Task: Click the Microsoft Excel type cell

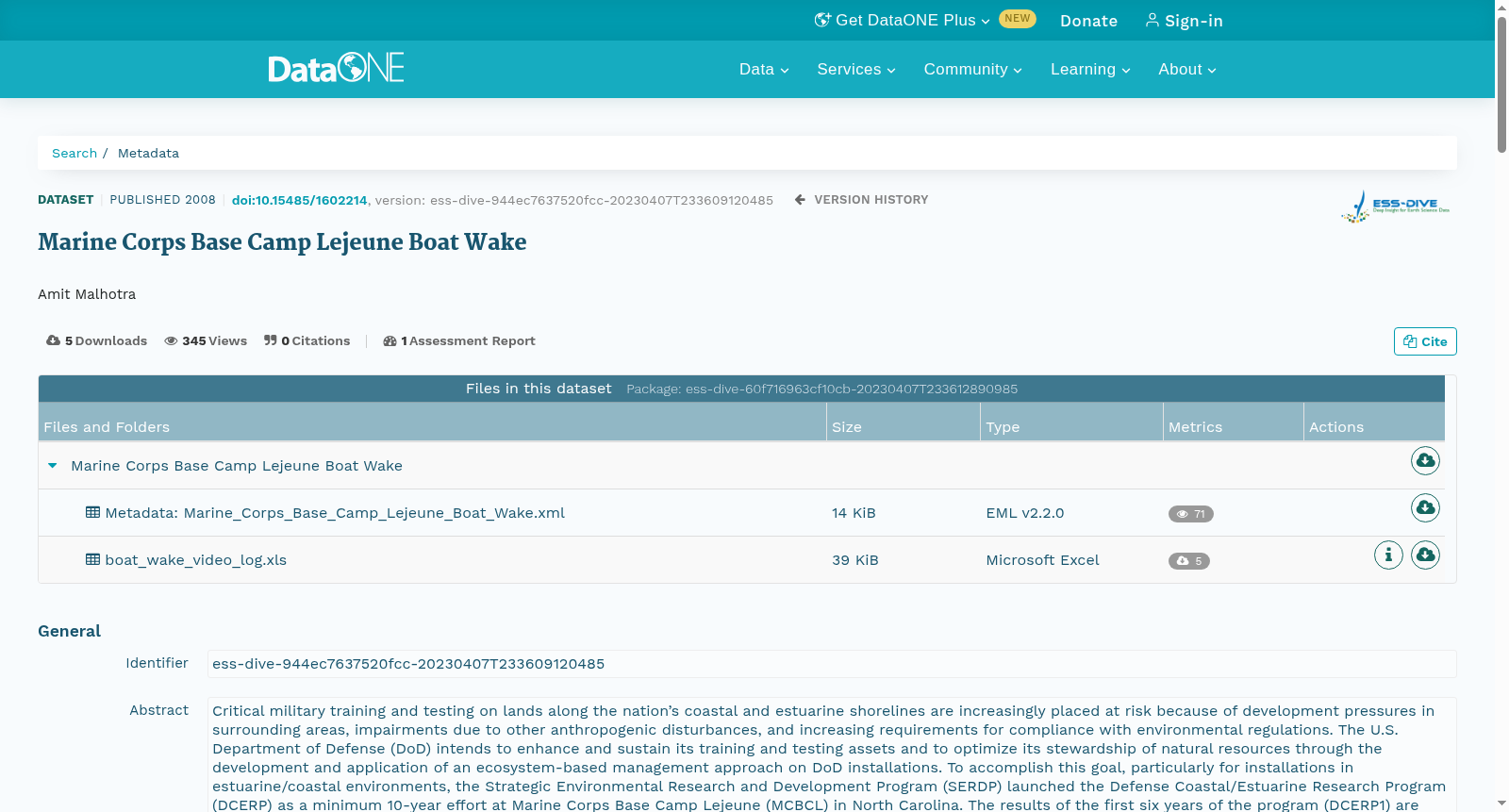Action: pos(1042,560)
